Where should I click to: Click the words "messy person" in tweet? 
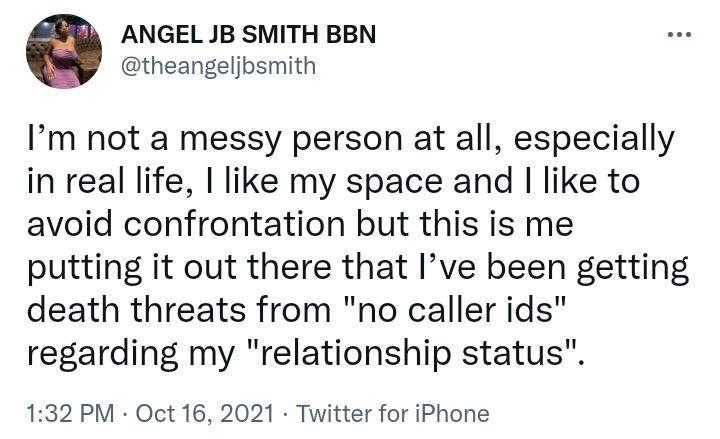pyautogui.click(x=291, y=139)
